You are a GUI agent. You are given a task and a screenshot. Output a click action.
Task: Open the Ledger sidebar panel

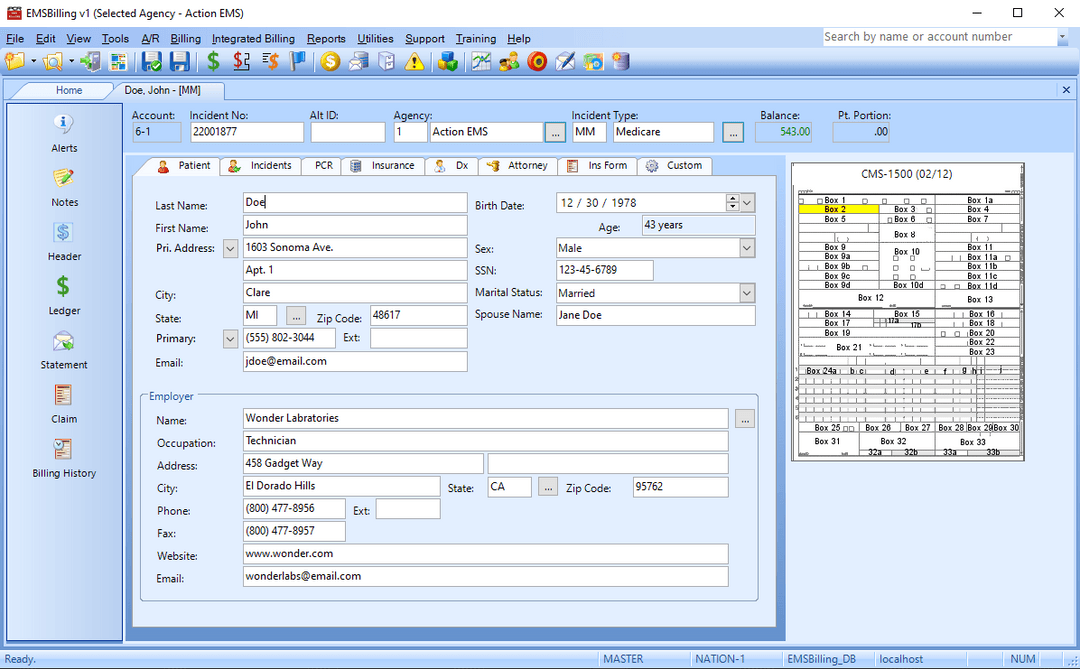tap(63, 294)
